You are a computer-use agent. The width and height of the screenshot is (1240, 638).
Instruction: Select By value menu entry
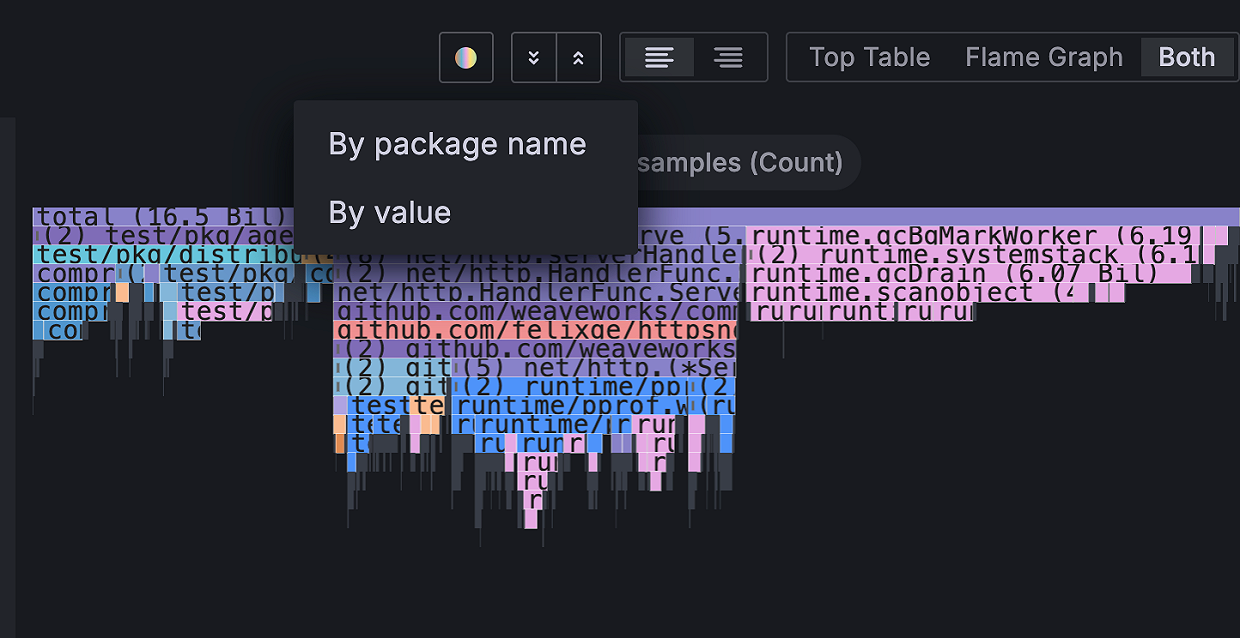pos(389,212)
